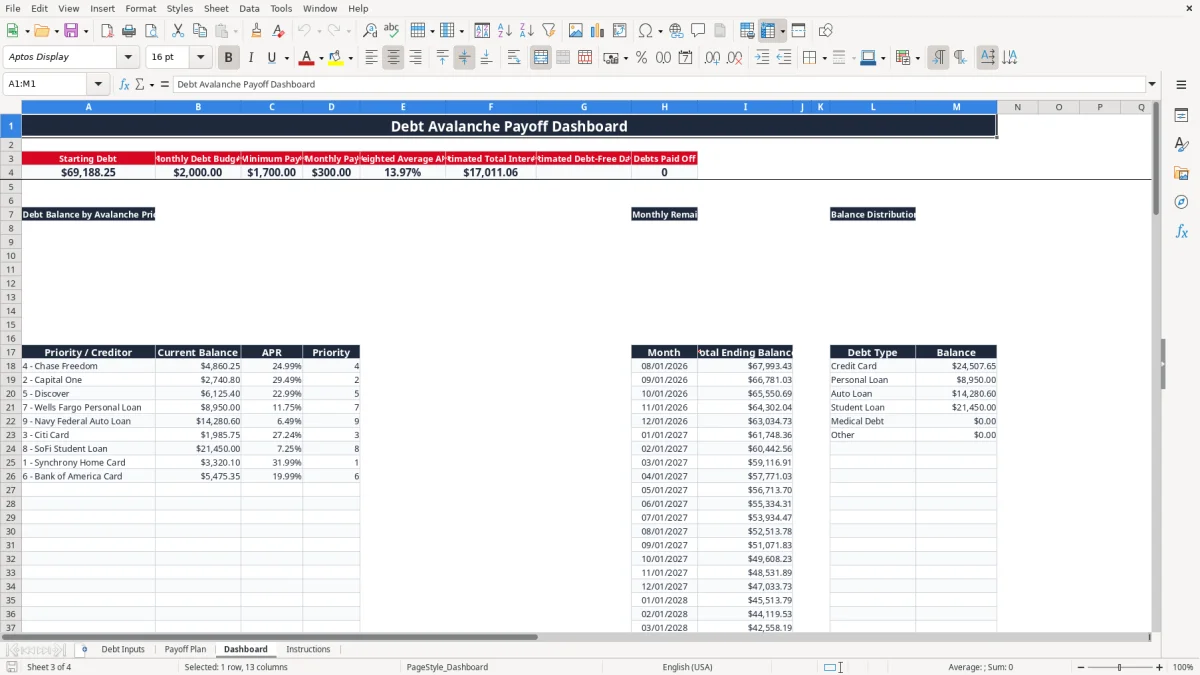Click the Insert Image icon
The width and height of the screenshot is (1200, 675).
click(576, 31)
